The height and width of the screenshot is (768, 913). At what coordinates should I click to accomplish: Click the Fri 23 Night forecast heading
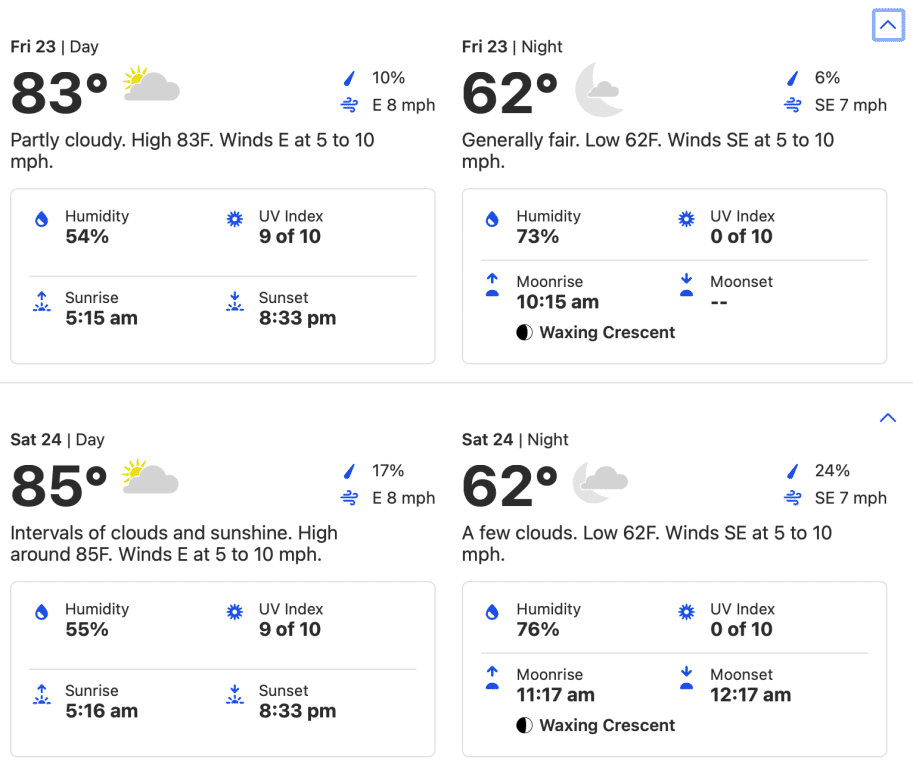[x=512, y=46]
